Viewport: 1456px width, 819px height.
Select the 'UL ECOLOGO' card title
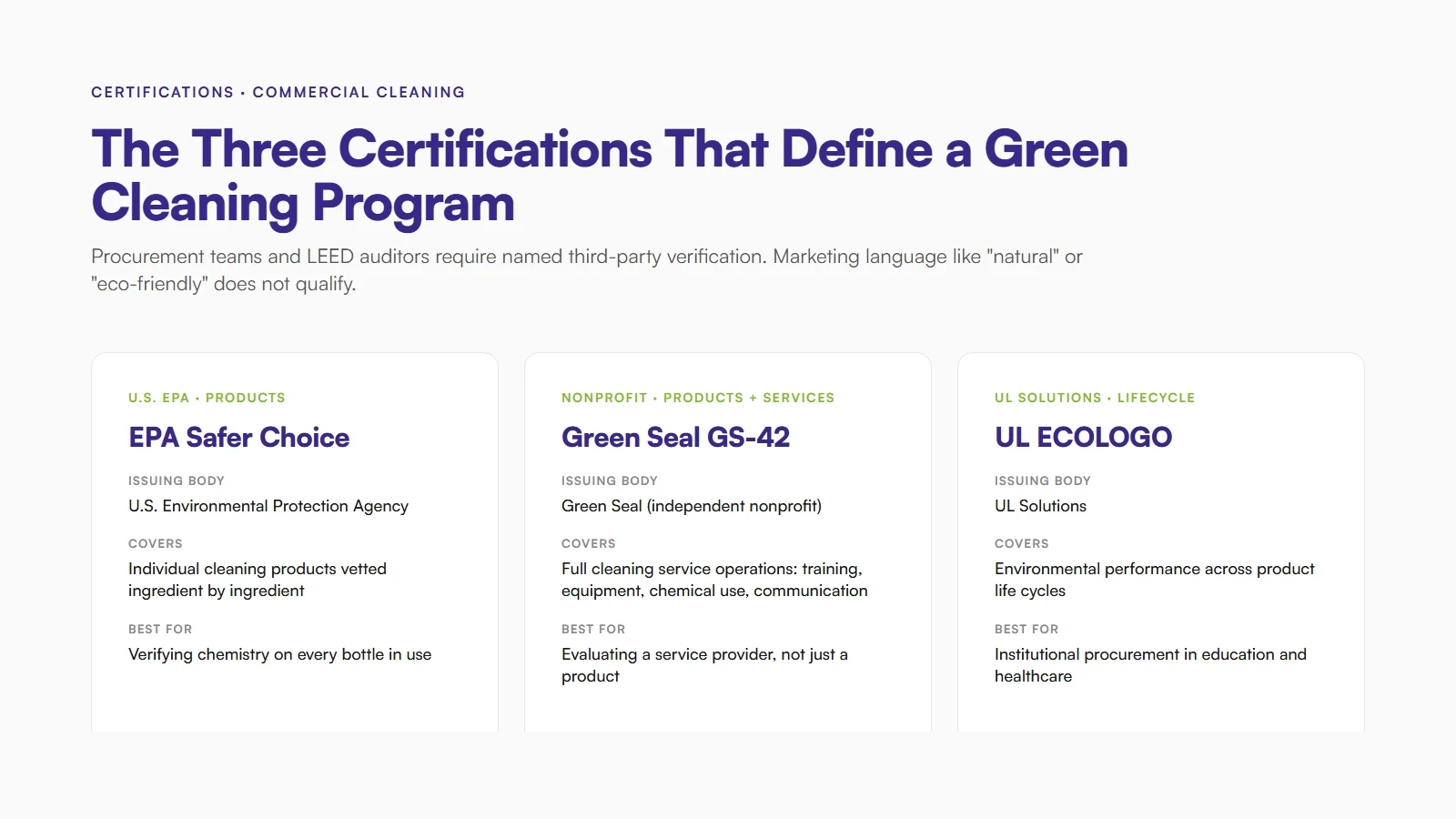tap(1083, 438)
